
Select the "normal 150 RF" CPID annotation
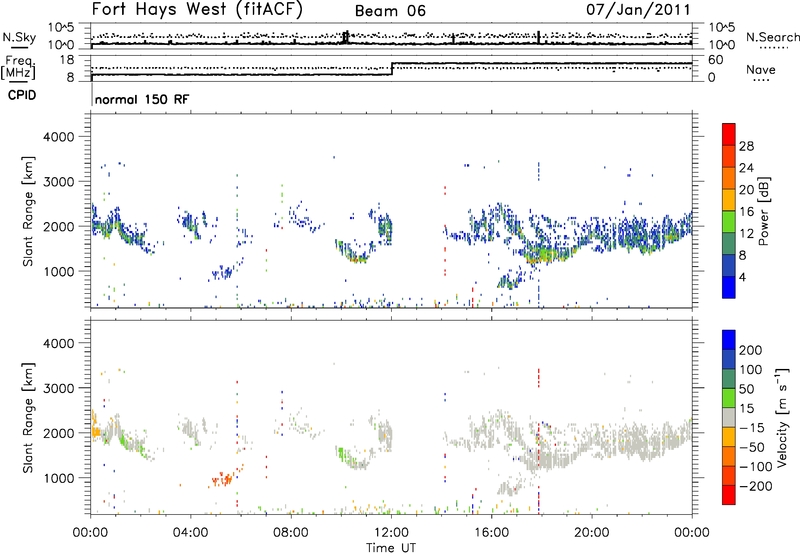142,99
